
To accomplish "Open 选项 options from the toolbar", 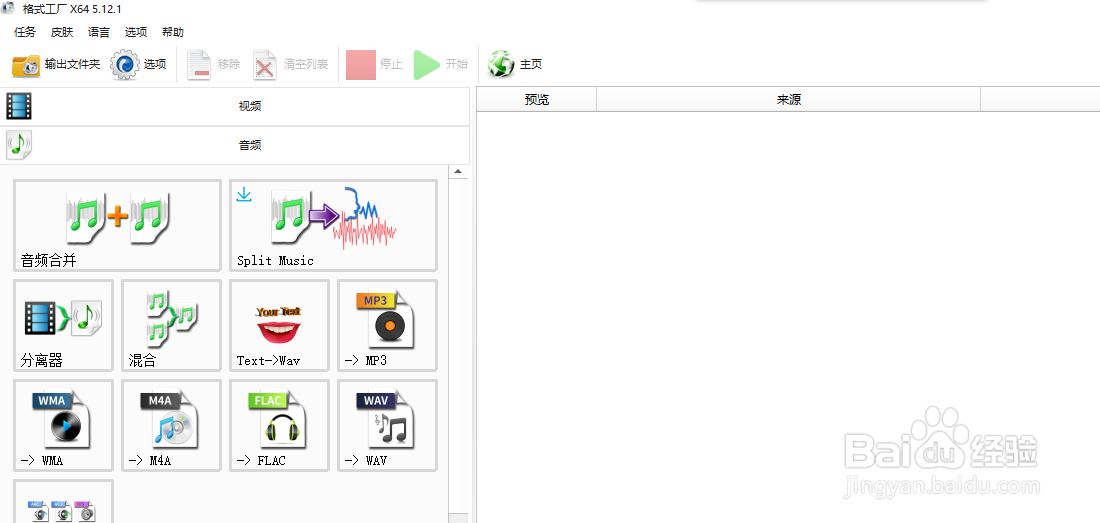I will [138, 64].
